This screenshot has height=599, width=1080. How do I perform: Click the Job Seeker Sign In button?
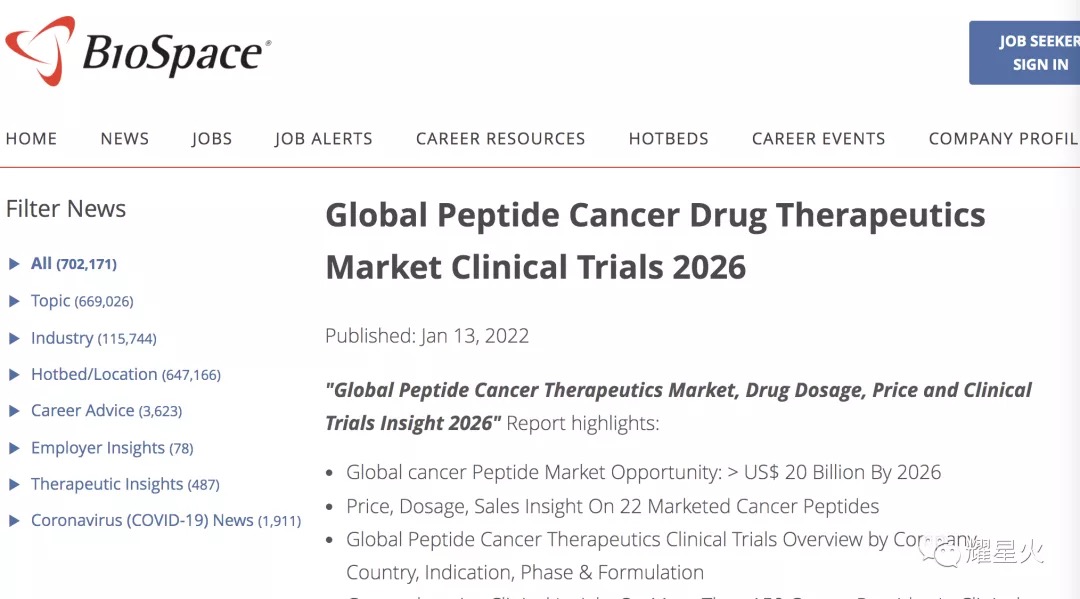point(1024,53)
